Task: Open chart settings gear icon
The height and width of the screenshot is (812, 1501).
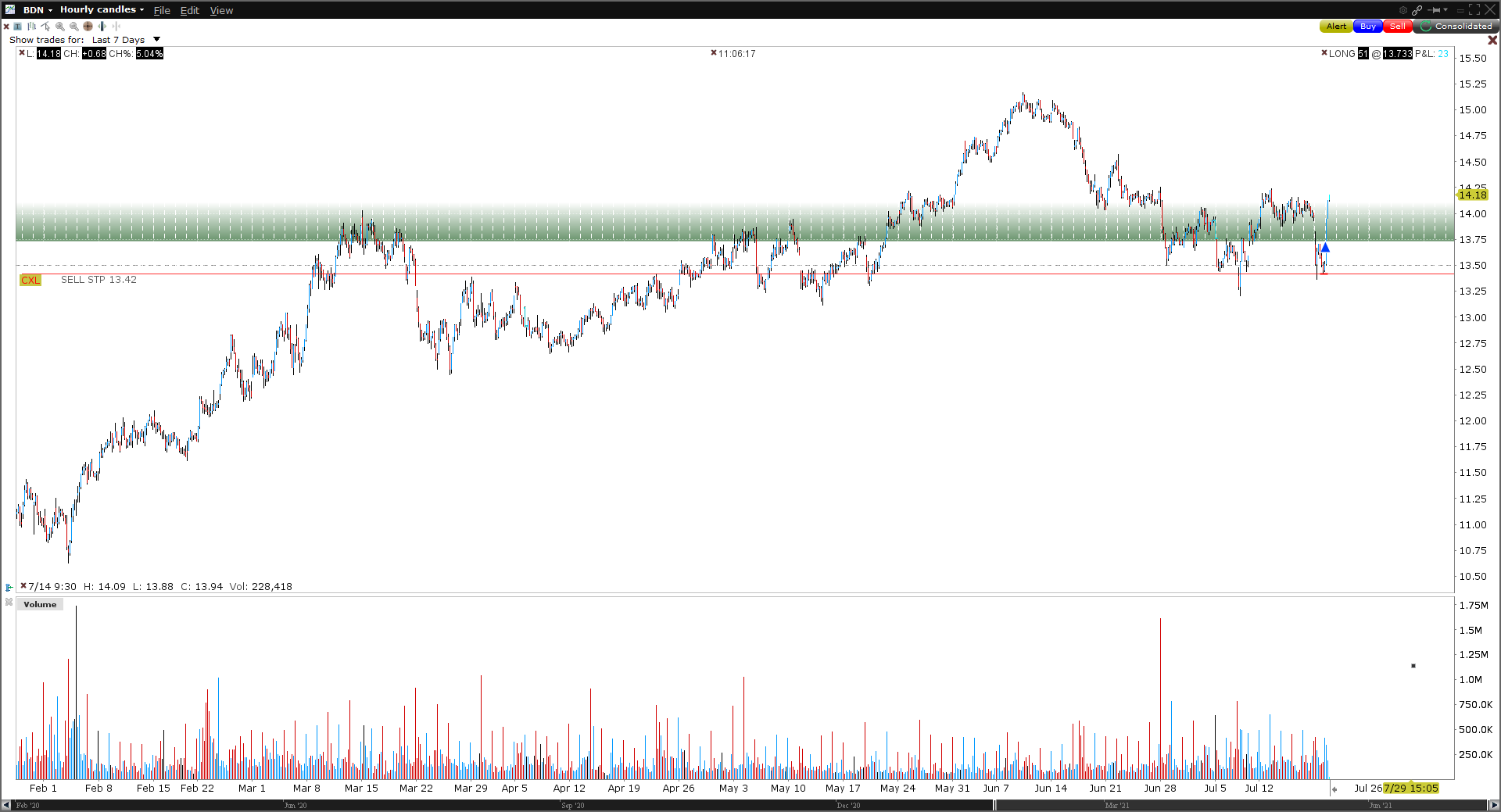Action: (1403, 10)
